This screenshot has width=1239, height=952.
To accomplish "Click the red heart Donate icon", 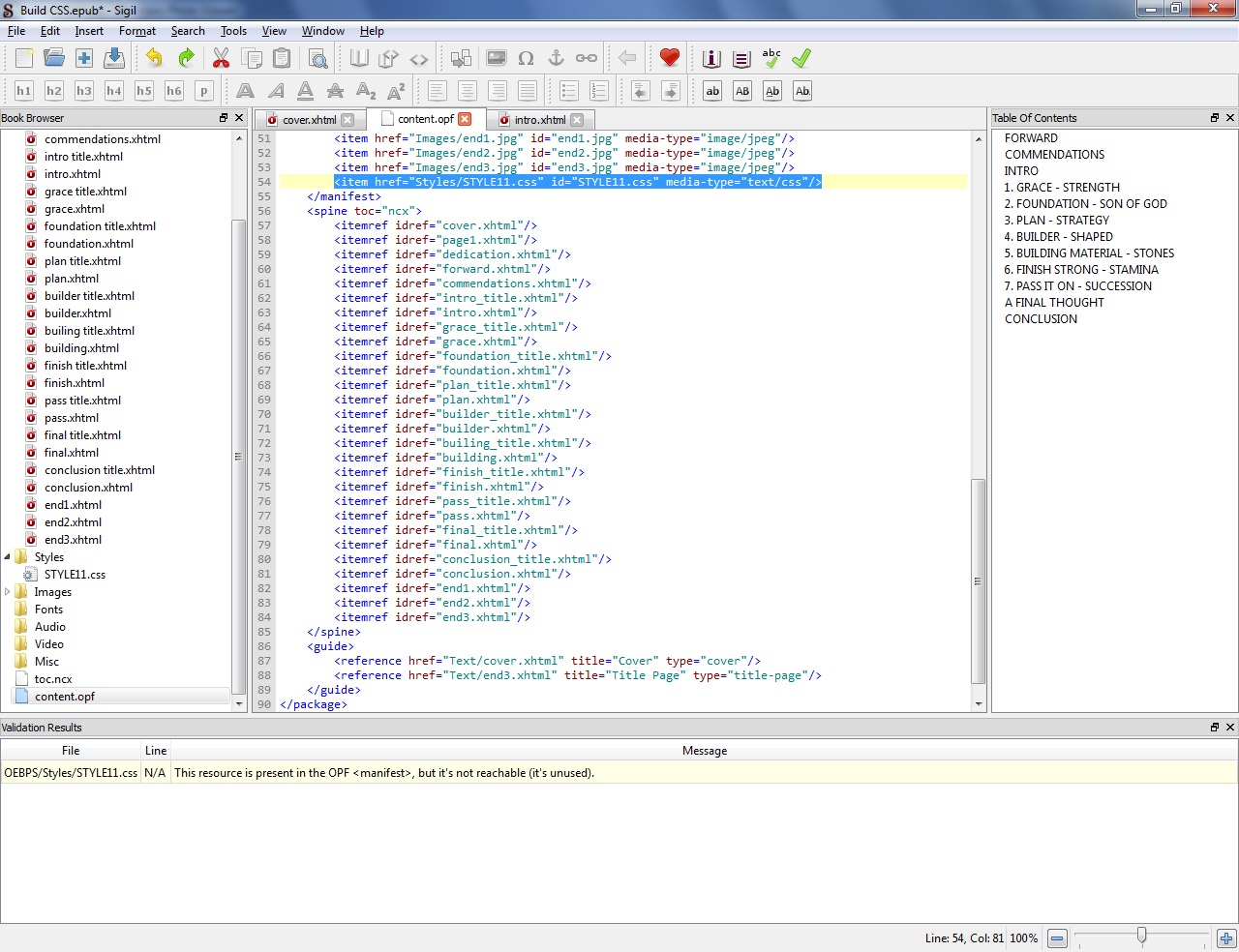I will (669, 58).
